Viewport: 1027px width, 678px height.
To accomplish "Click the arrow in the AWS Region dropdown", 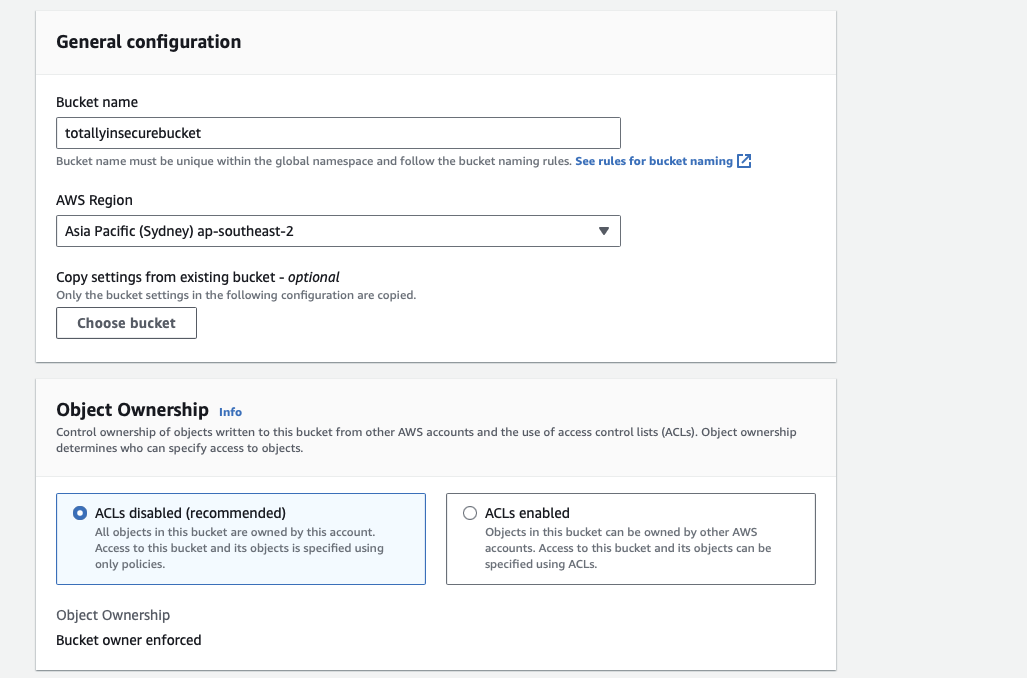I will (603, 231).
